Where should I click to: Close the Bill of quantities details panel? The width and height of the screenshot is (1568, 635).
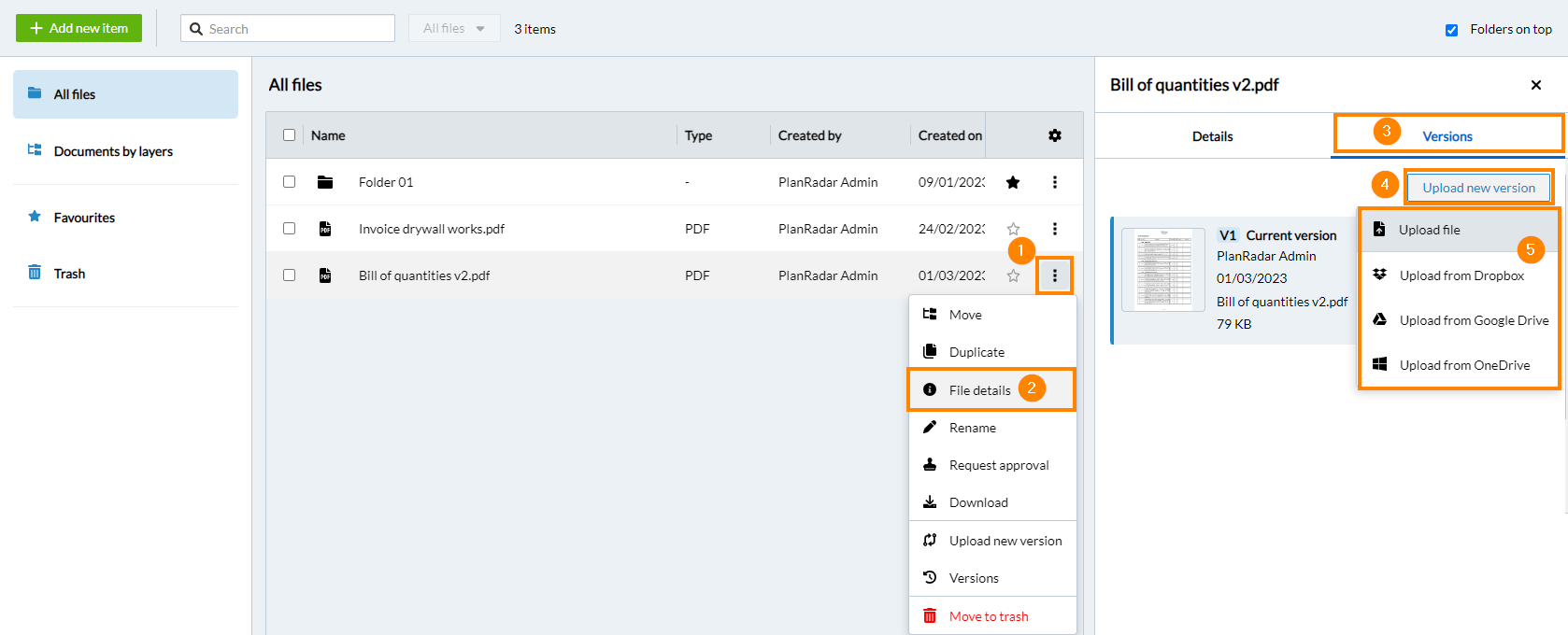(x=1535, y=85)
